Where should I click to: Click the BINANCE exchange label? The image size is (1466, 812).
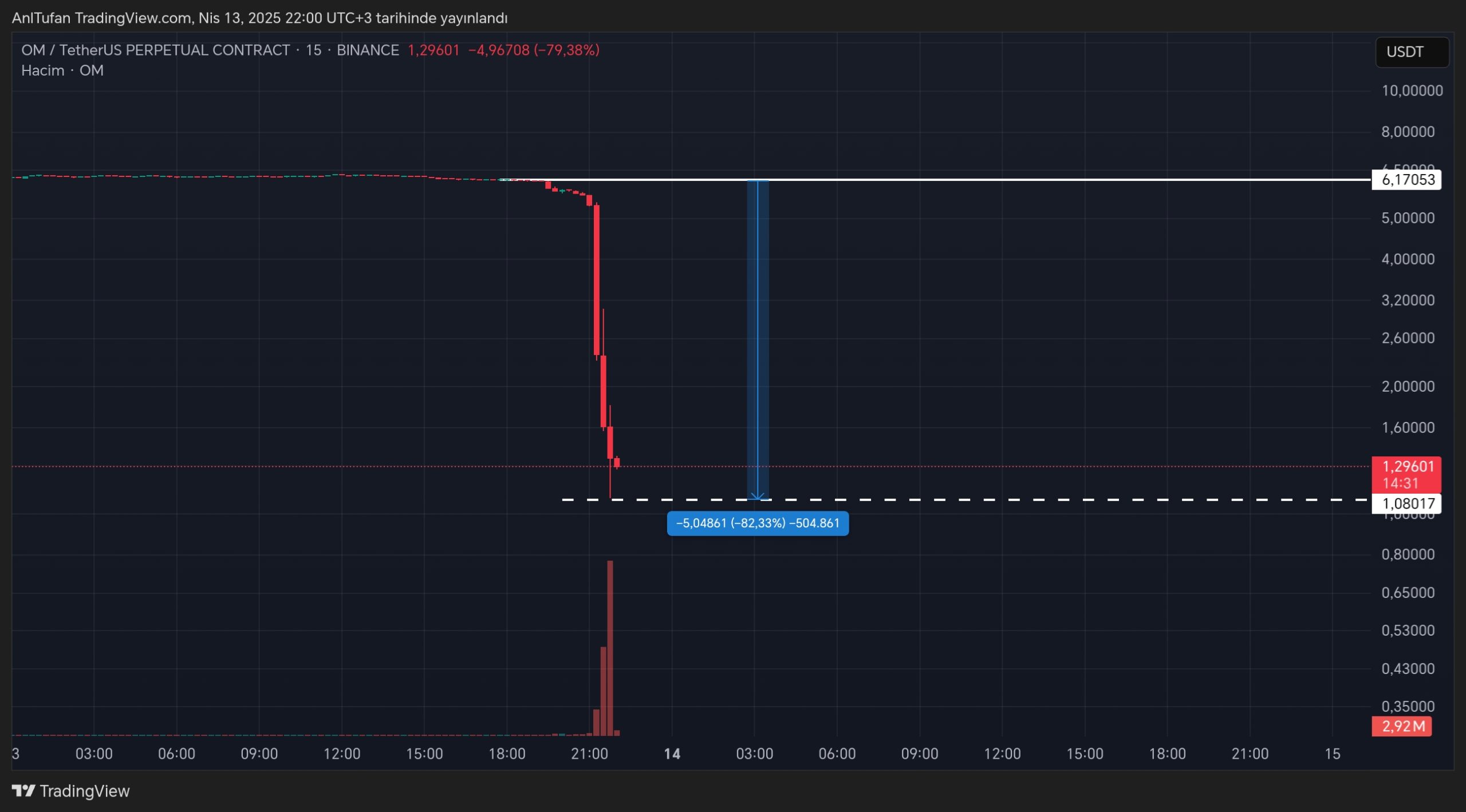coord(368,50)
